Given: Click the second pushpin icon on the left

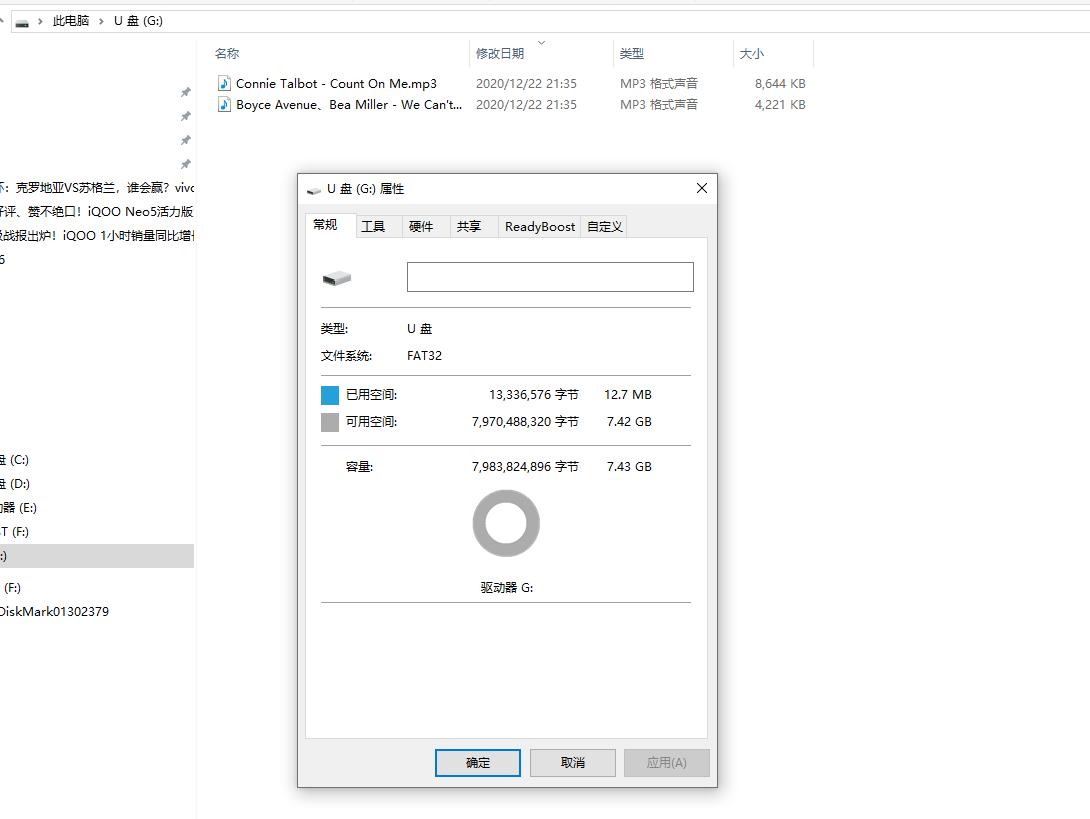Looking at the screenshot, I should click(x=185, y=116).
